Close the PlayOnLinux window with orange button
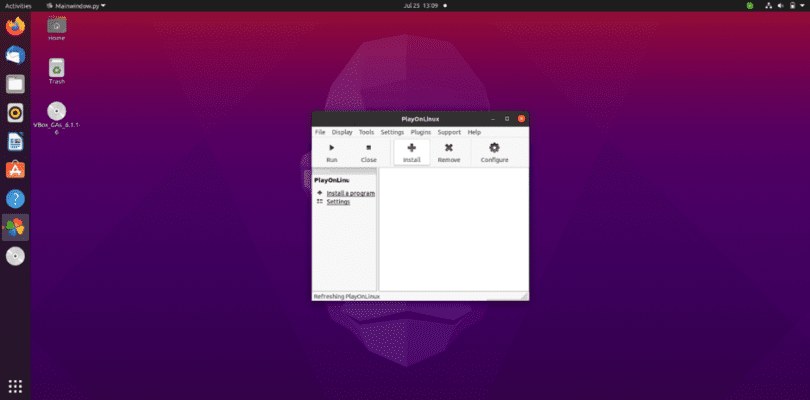Image resolution: width=810 pixels, height=400 pixels. (x=521, y=119)
